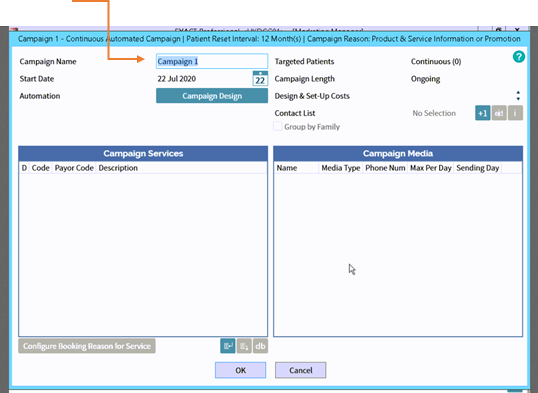
Task: Click the second service list icon
Action: click(x=244, y=346)
